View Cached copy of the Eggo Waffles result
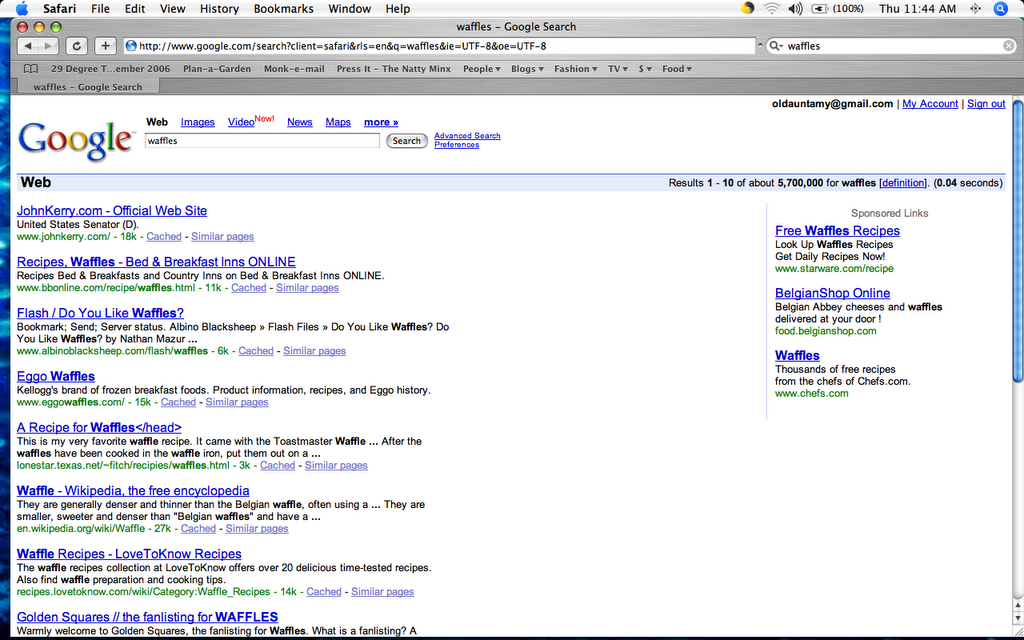Viewport: 1024px width, 640px height. [178, 402]
